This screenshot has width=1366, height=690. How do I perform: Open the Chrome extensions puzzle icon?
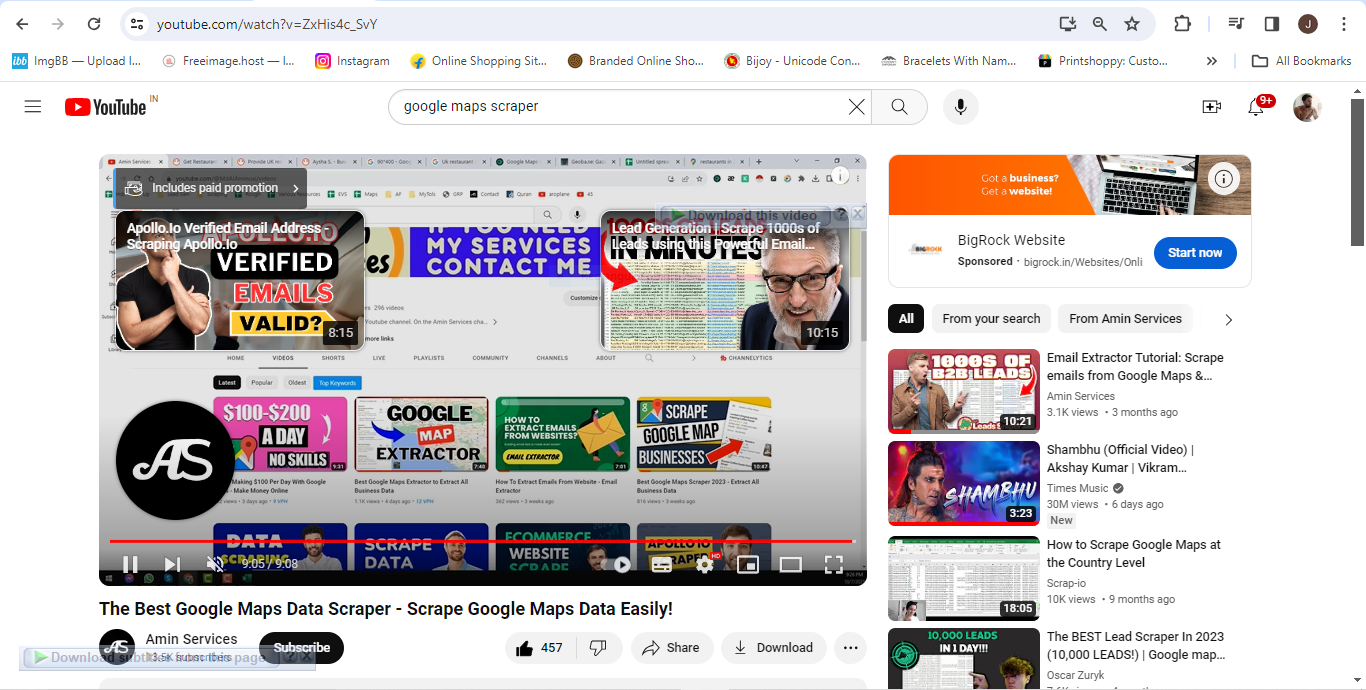click(x=1182, y=24)
